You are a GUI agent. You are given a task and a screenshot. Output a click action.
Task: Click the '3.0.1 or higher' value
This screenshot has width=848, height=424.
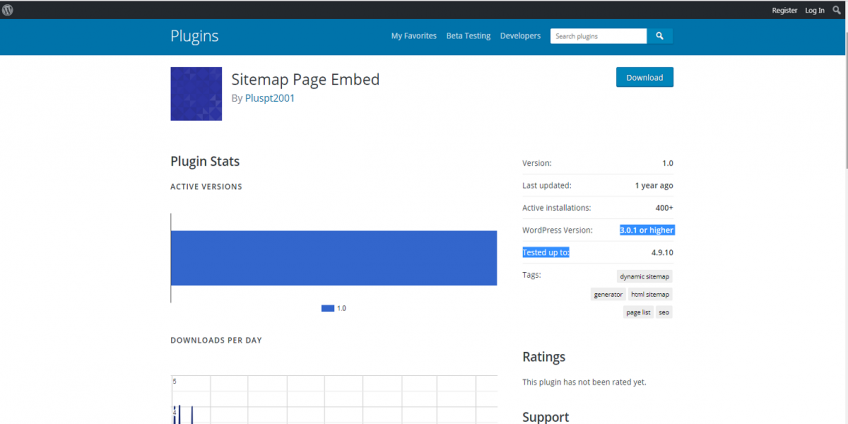click(x=647, y=230)
